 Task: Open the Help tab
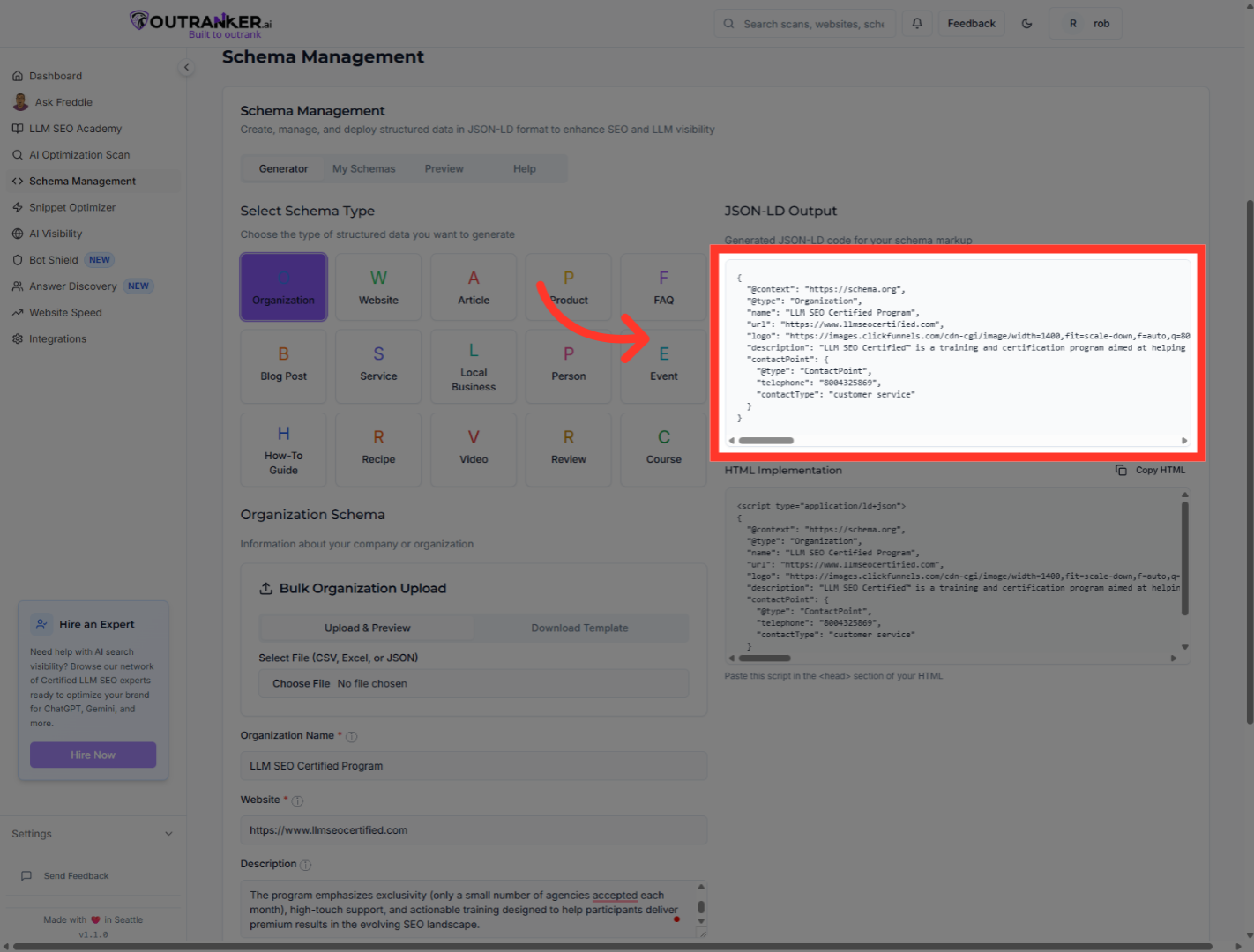pos(524,168)
